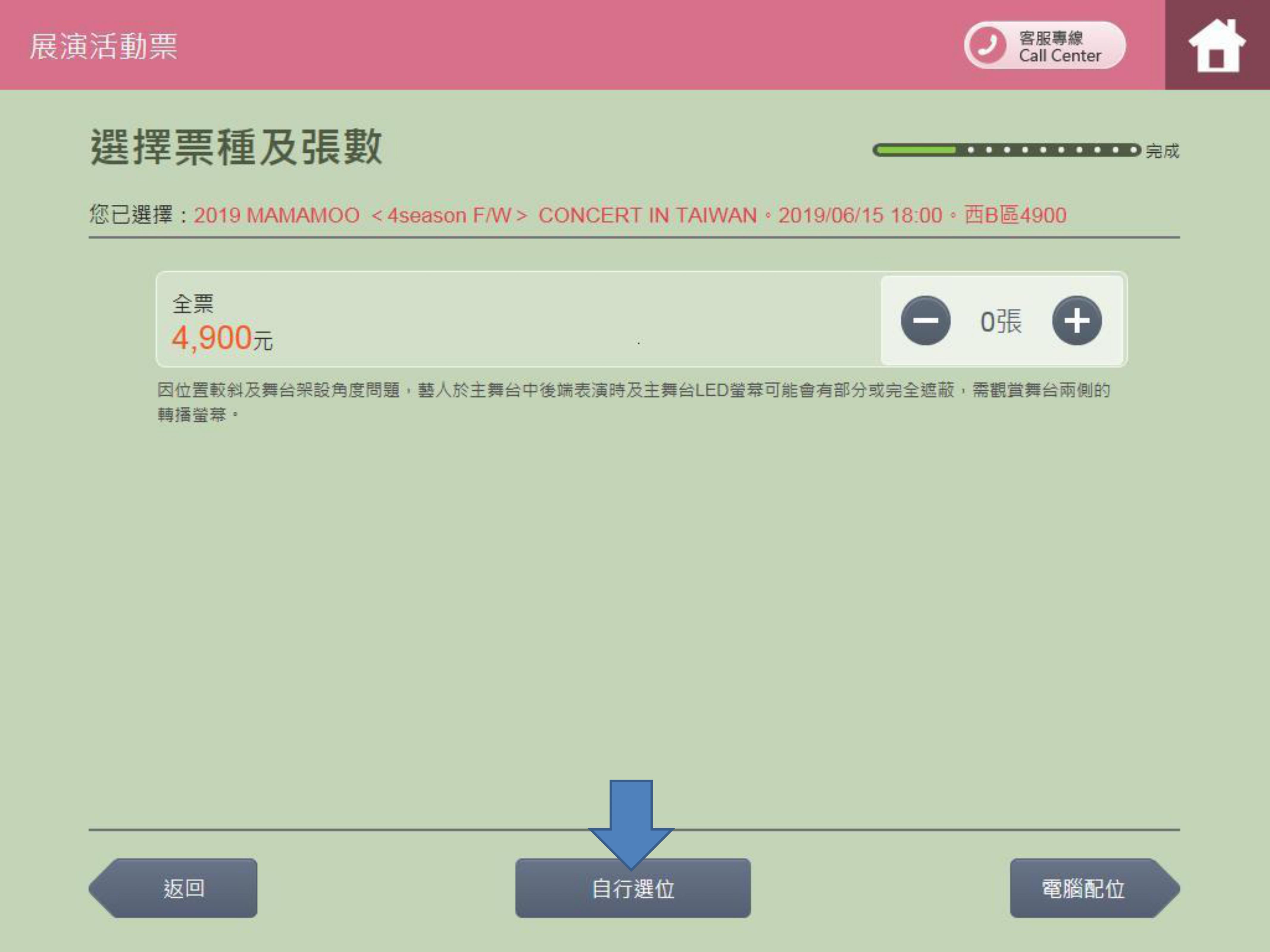Click the 4,900元 full ticket price
1270x952 pixels.
[222, 338]
